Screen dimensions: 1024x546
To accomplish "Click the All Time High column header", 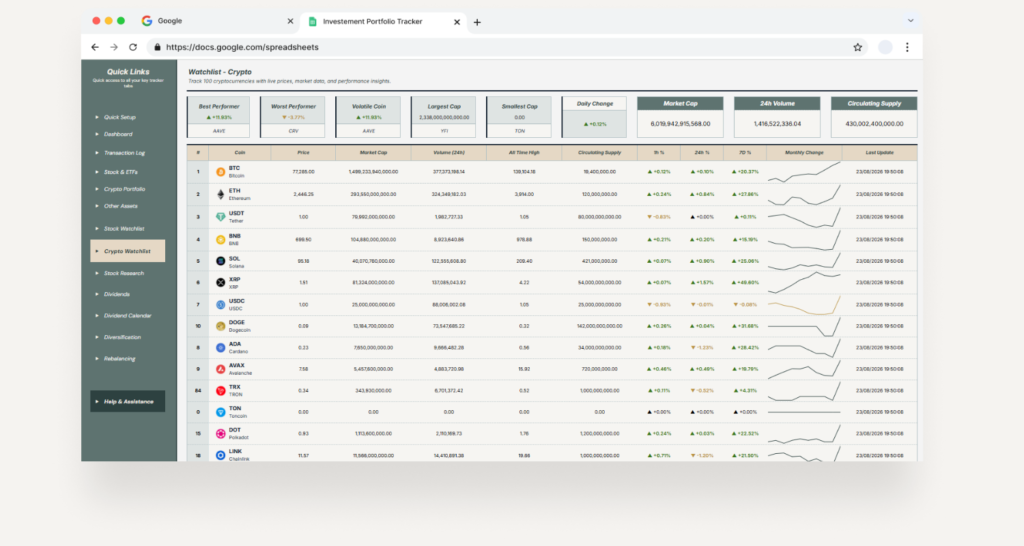I will [x=524, y=153].
